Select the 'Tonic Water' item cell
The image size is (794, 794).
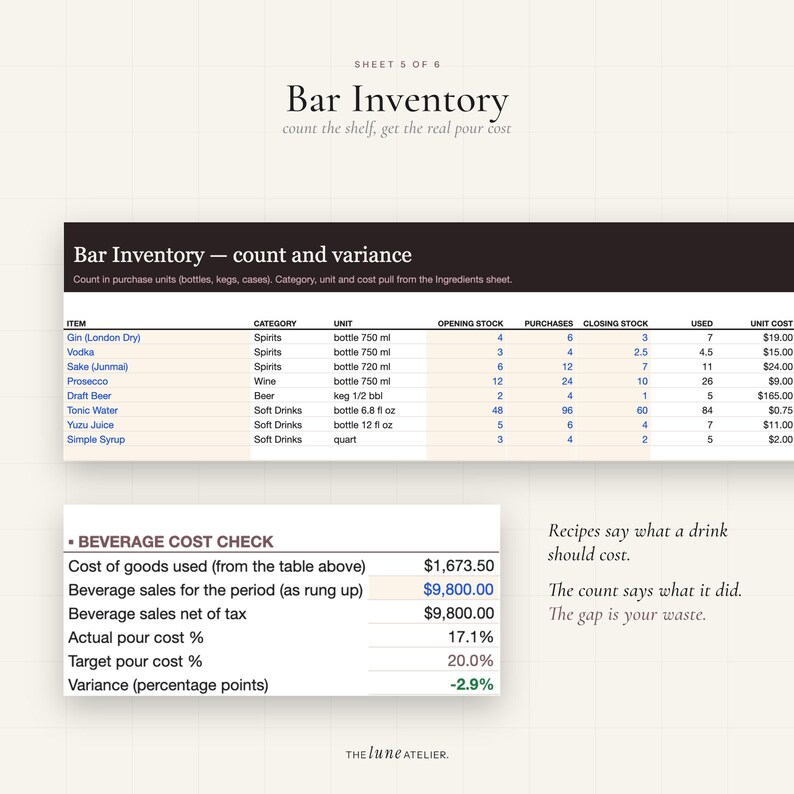pyautogui.click(x=157, y=410)
